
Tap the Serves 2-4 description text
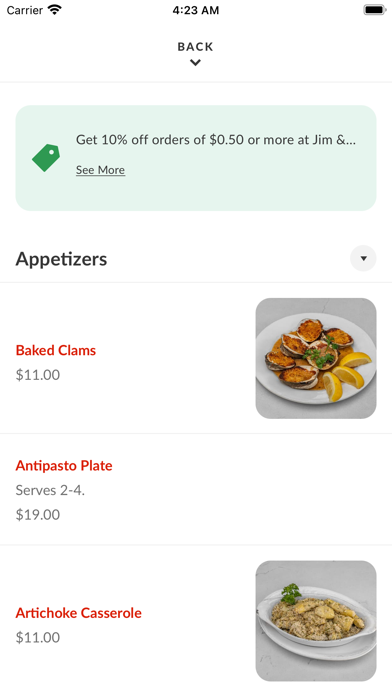click(x=50, y=490)
